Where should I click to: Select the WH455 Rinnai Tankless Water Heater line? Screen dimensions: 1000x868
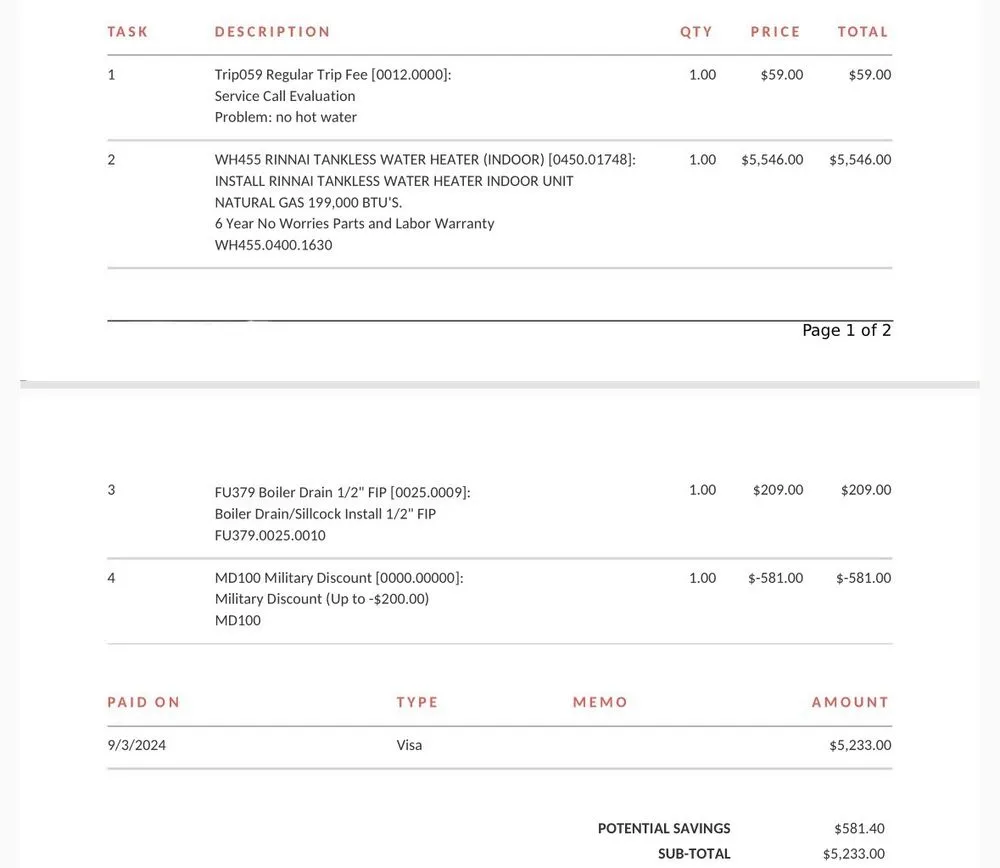pyautogui.click(x=425, y=160)
